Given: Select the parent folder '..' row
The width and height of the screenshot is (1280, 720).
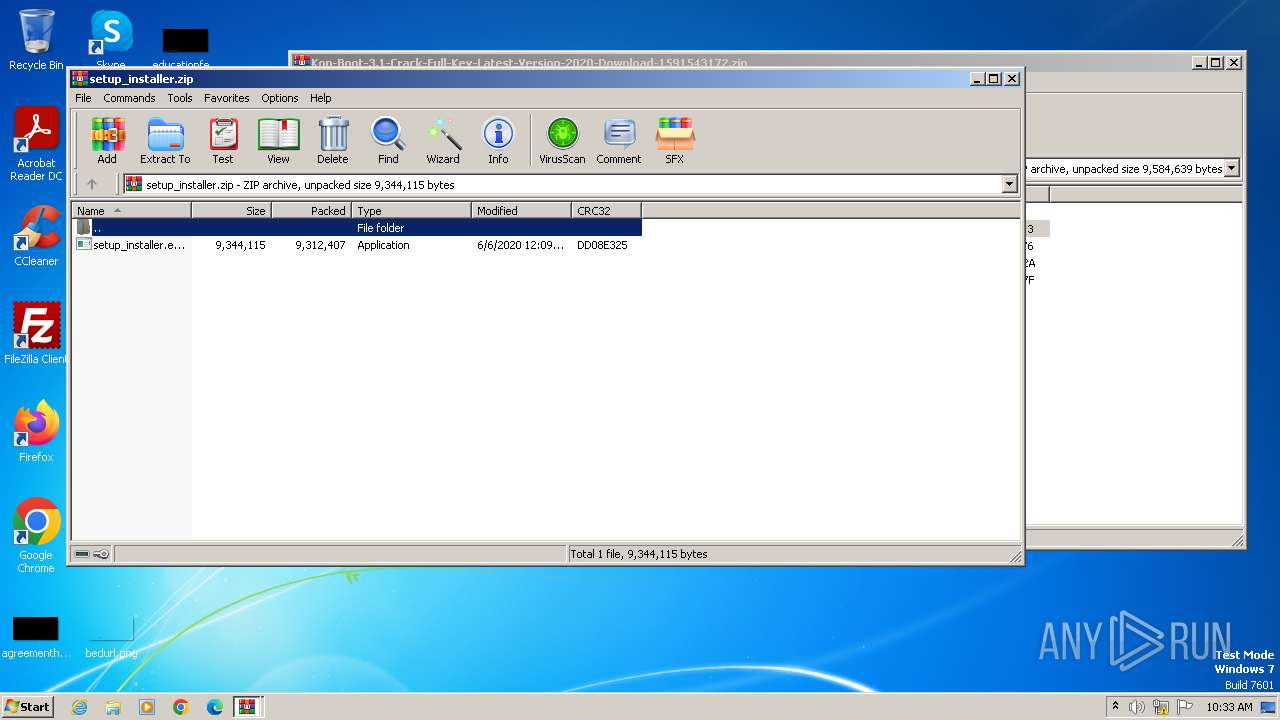Looking at the screenshot, I should (357, 228).
